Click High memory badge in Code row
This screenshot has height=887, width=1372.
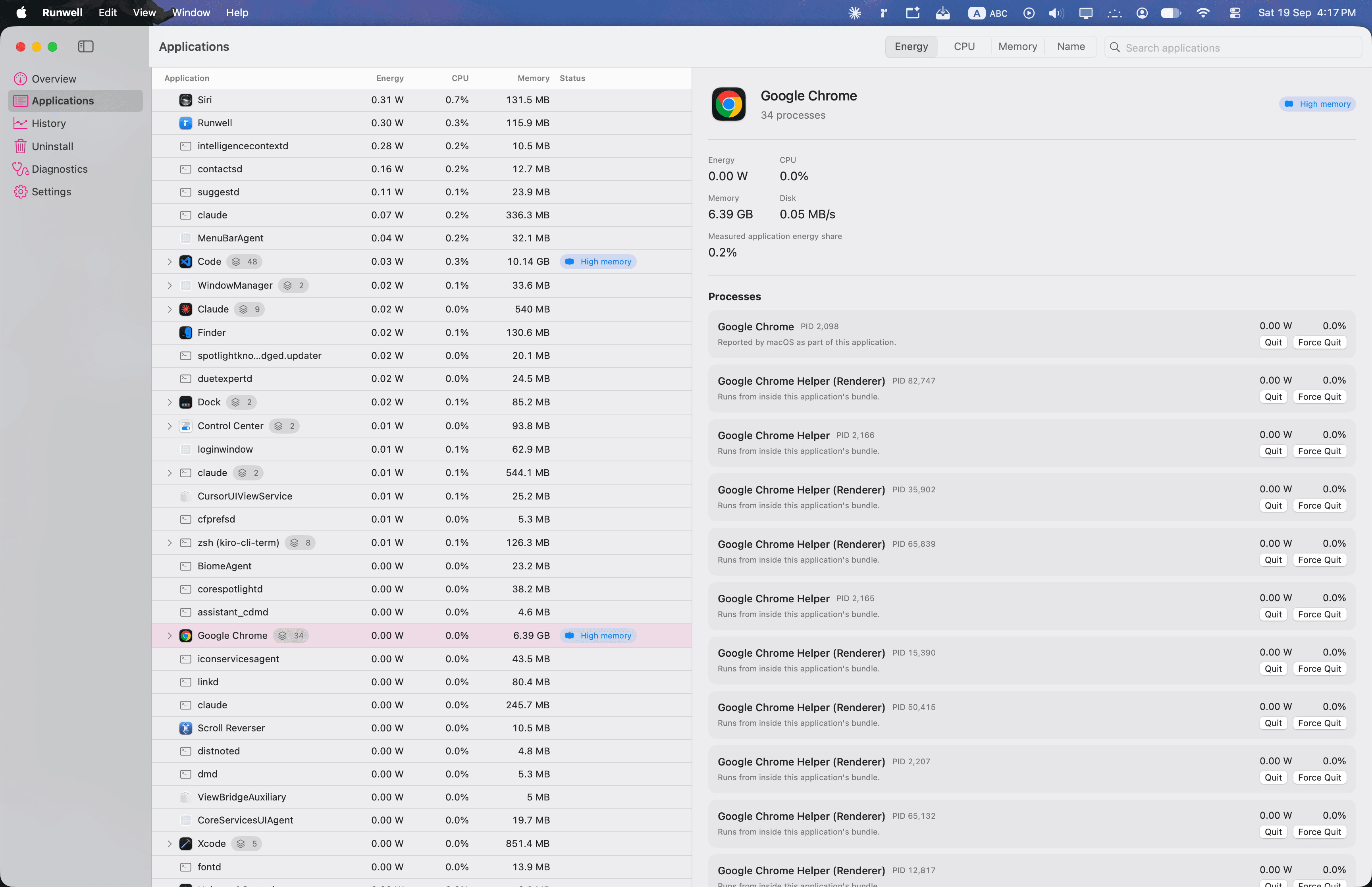[x=598, y=262]
